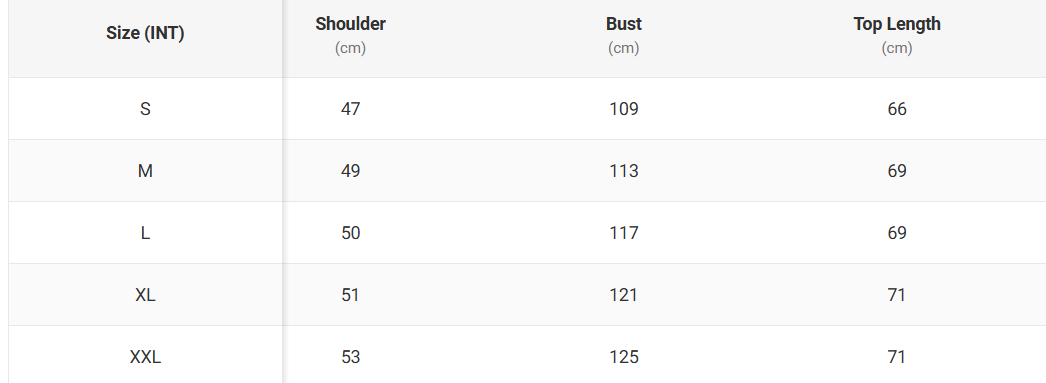Screen dimensions: 1046x383
Task: Click the Size (INT) column header
Action: 145,33
